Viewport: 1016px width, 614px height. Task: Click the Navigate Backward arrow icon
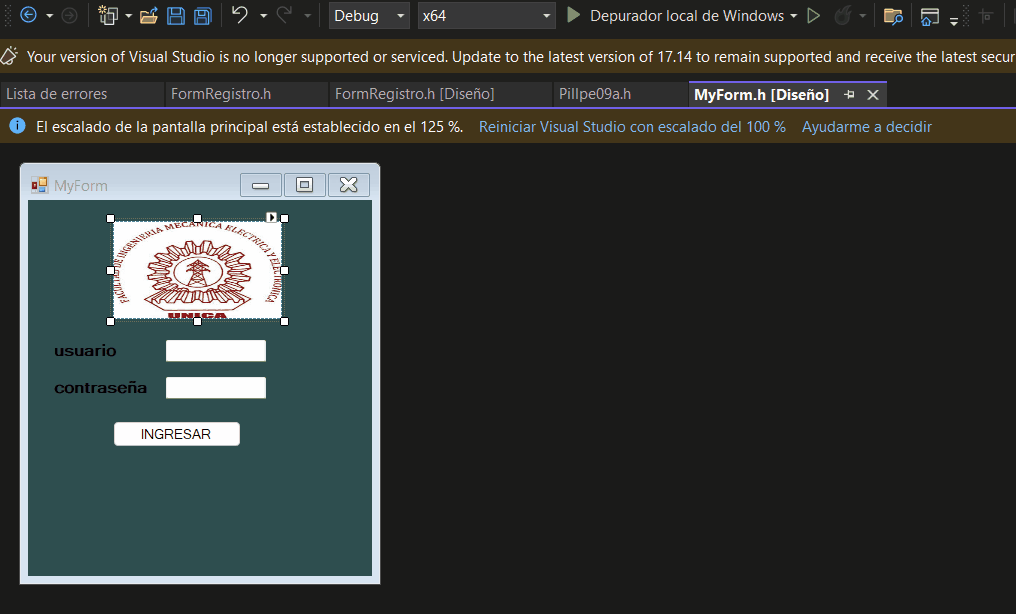[28, 15]
